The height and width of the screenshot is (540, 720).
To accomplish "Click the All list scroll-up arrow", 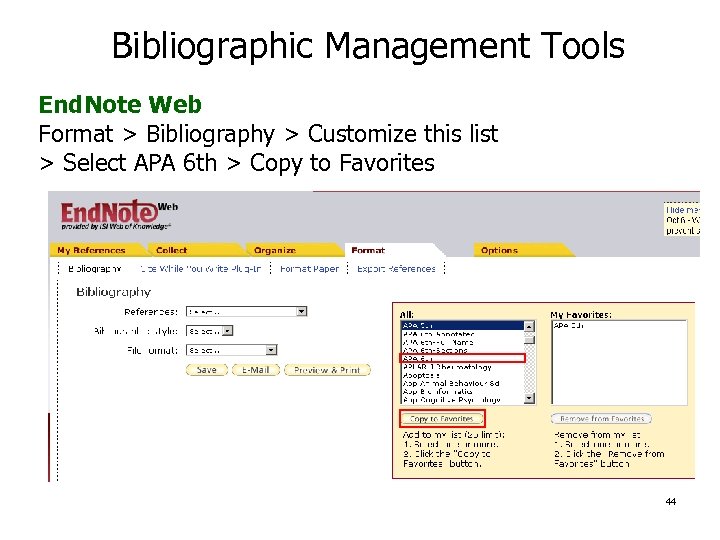I will (x=529, y=326).
